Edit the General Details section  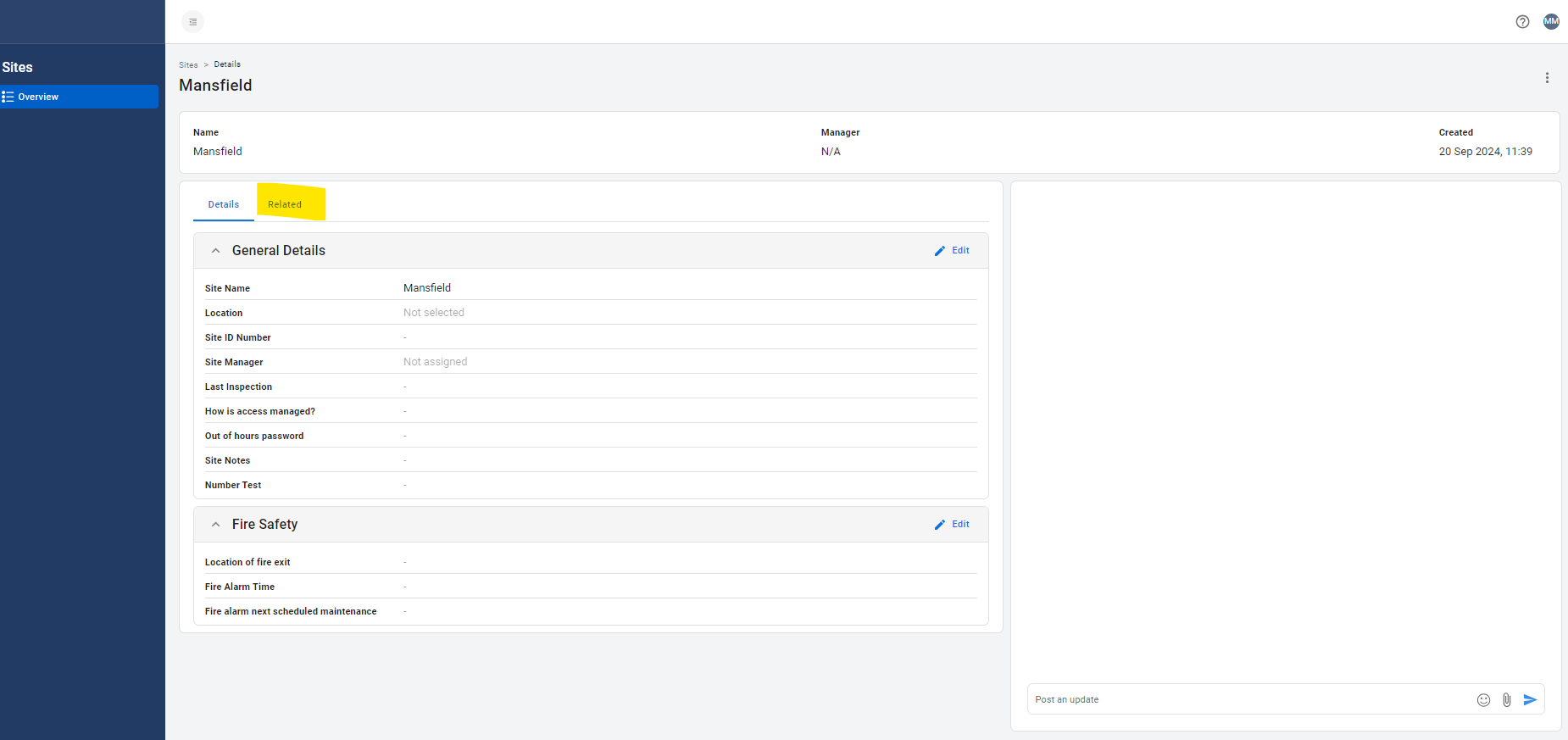click(x=952, y=251)
